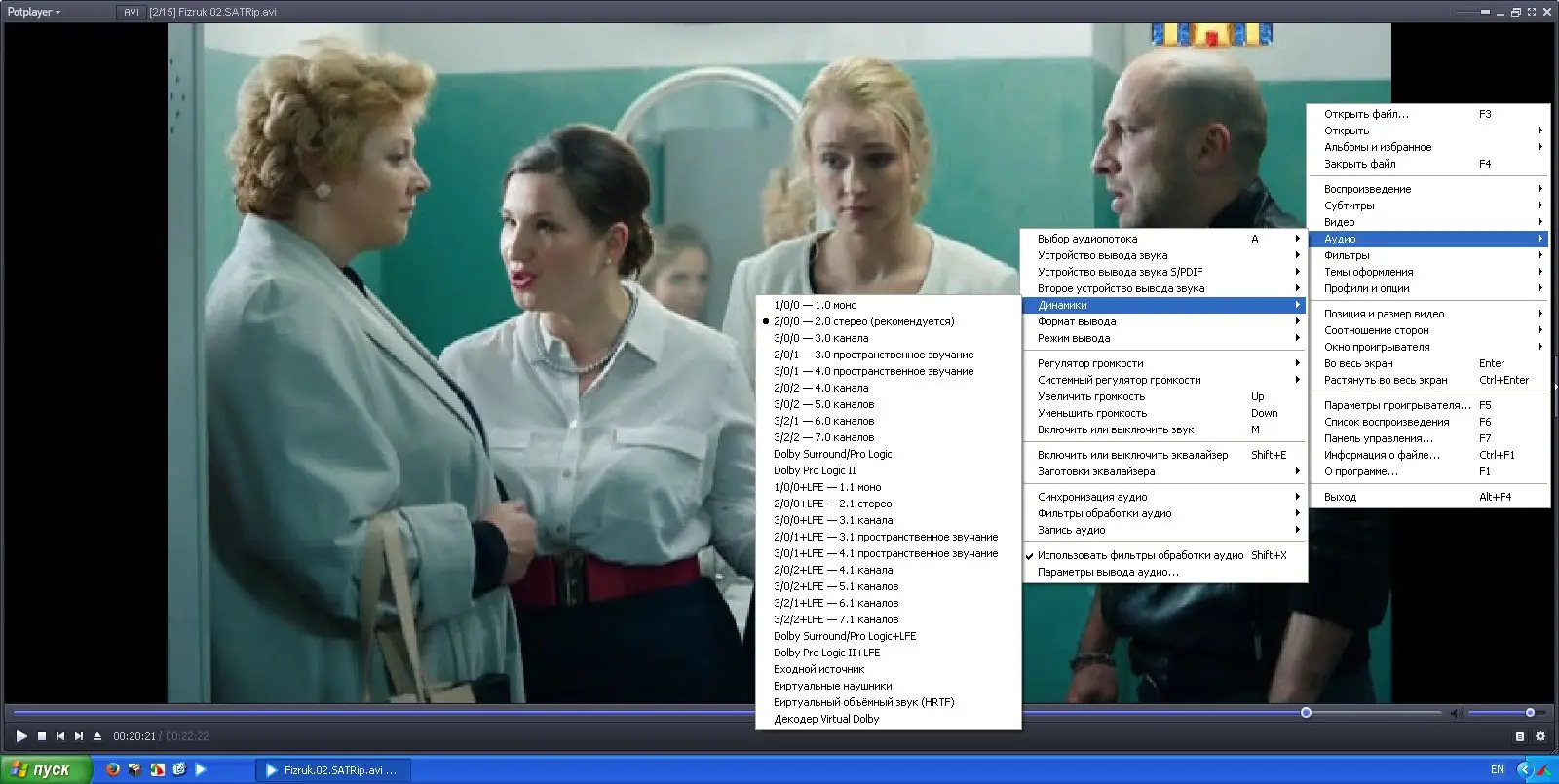Open the Видео menu item

[x=1427, y=222]
